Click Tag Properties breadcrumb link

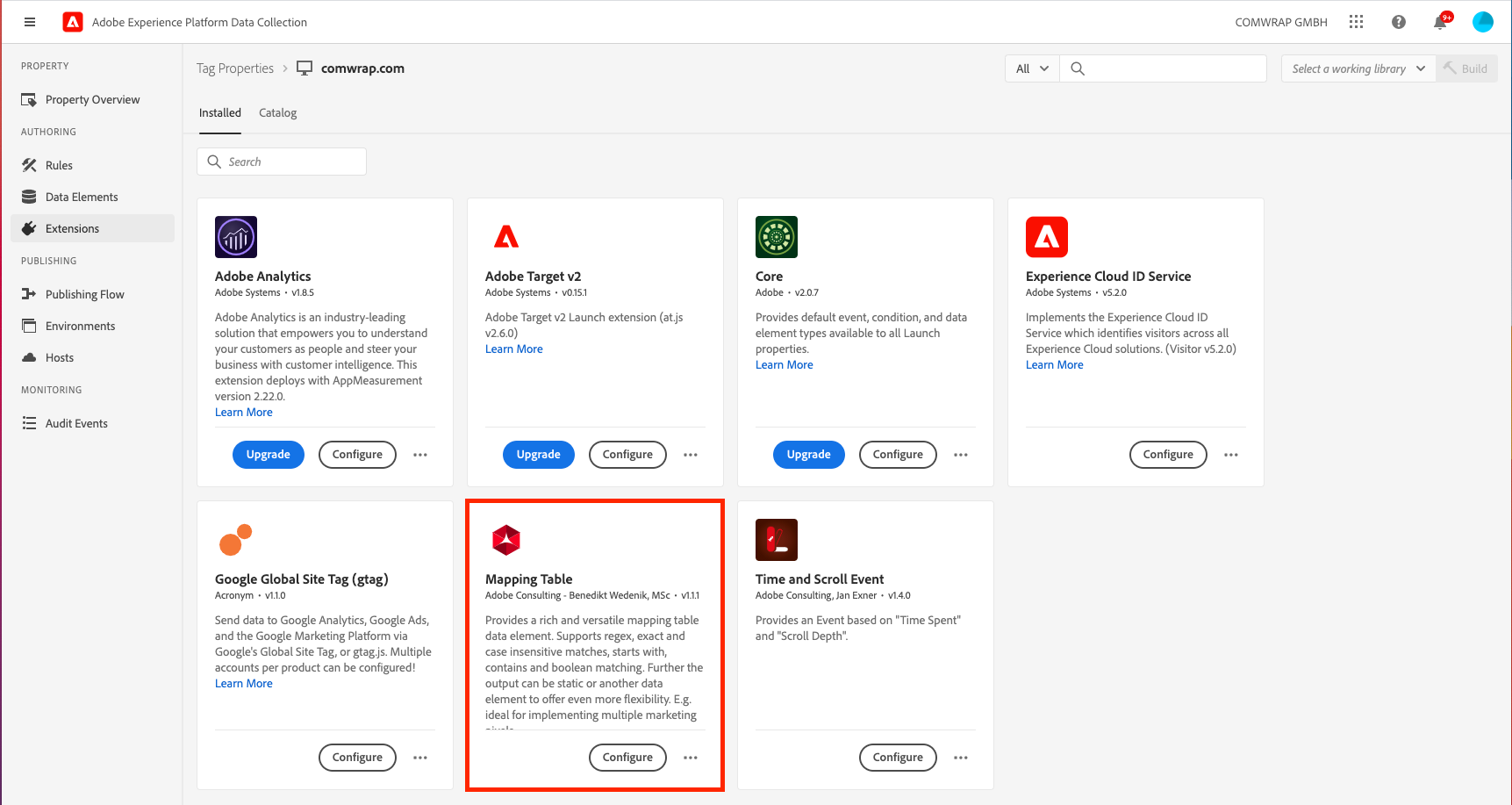(x=235, y=68)
